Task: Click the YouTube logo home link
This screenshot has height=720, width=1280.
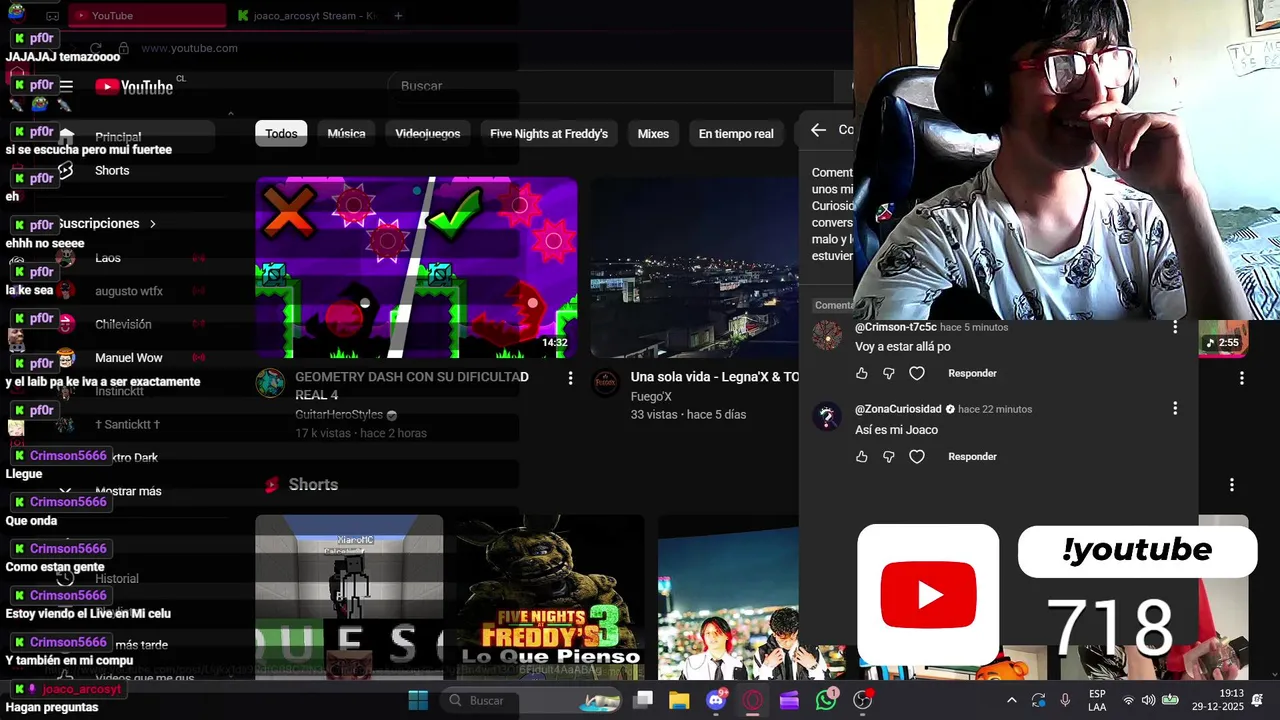Action: [x=134, y=87]
